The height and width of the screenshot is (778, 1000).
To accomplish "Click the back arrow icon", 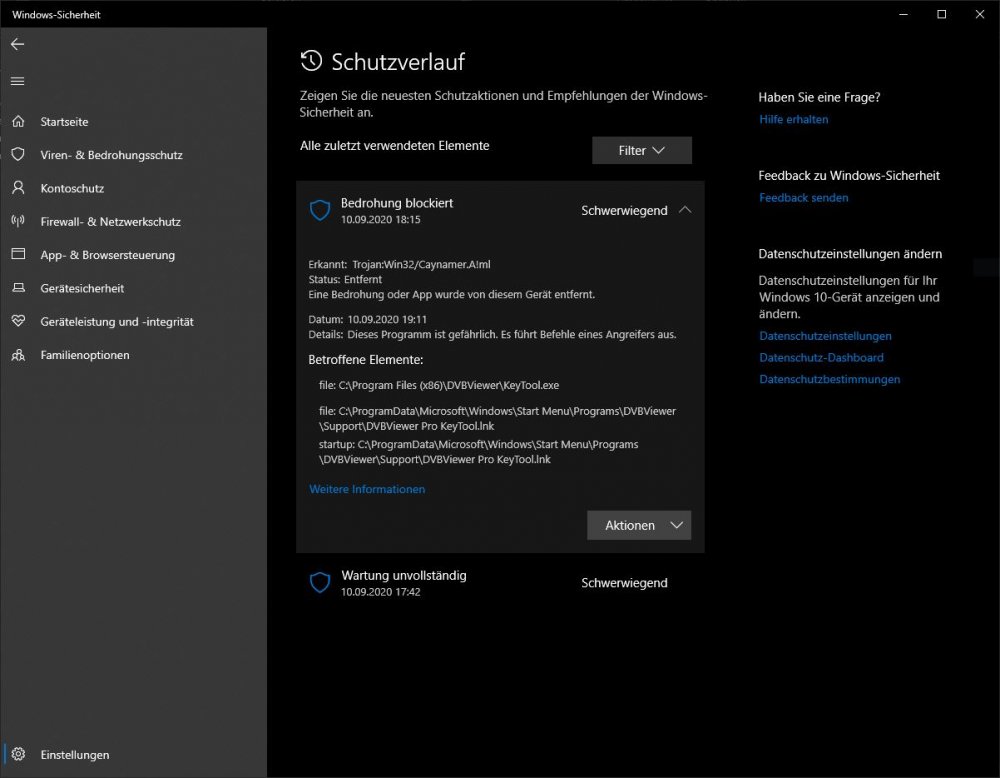I will [x=17, y=44].
